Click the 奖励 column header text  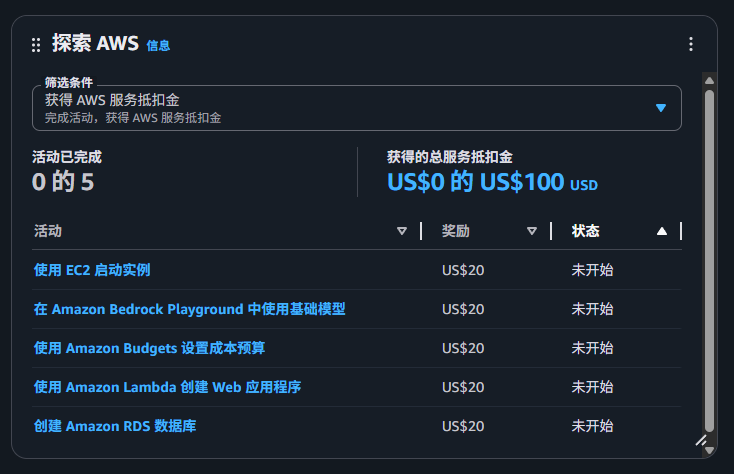456,231
